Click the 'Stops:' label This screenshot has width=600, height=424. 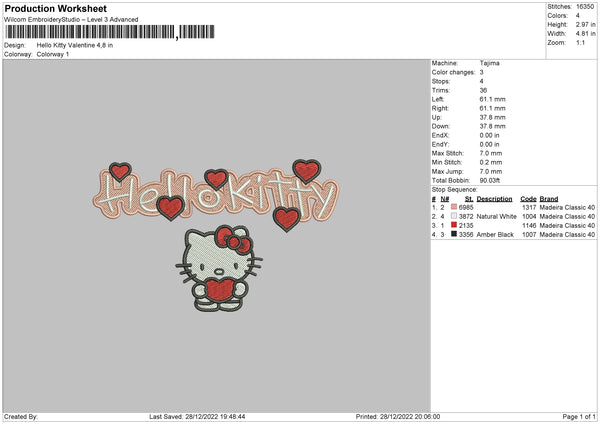[x=440, y=82]
